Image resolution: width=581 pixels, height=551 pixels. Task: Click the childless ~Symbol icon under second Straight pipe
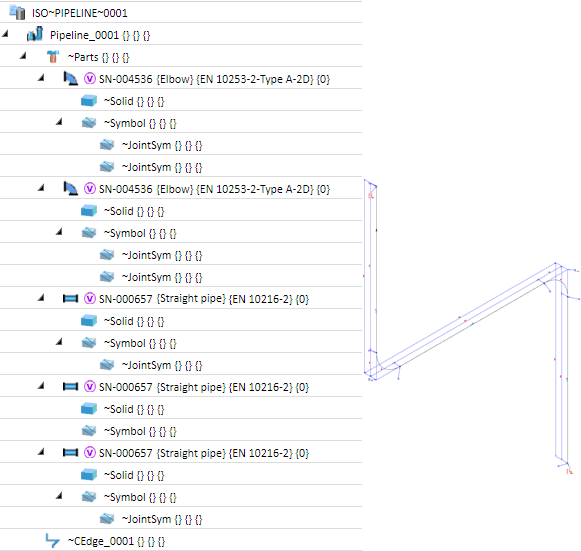coord(89,431)
